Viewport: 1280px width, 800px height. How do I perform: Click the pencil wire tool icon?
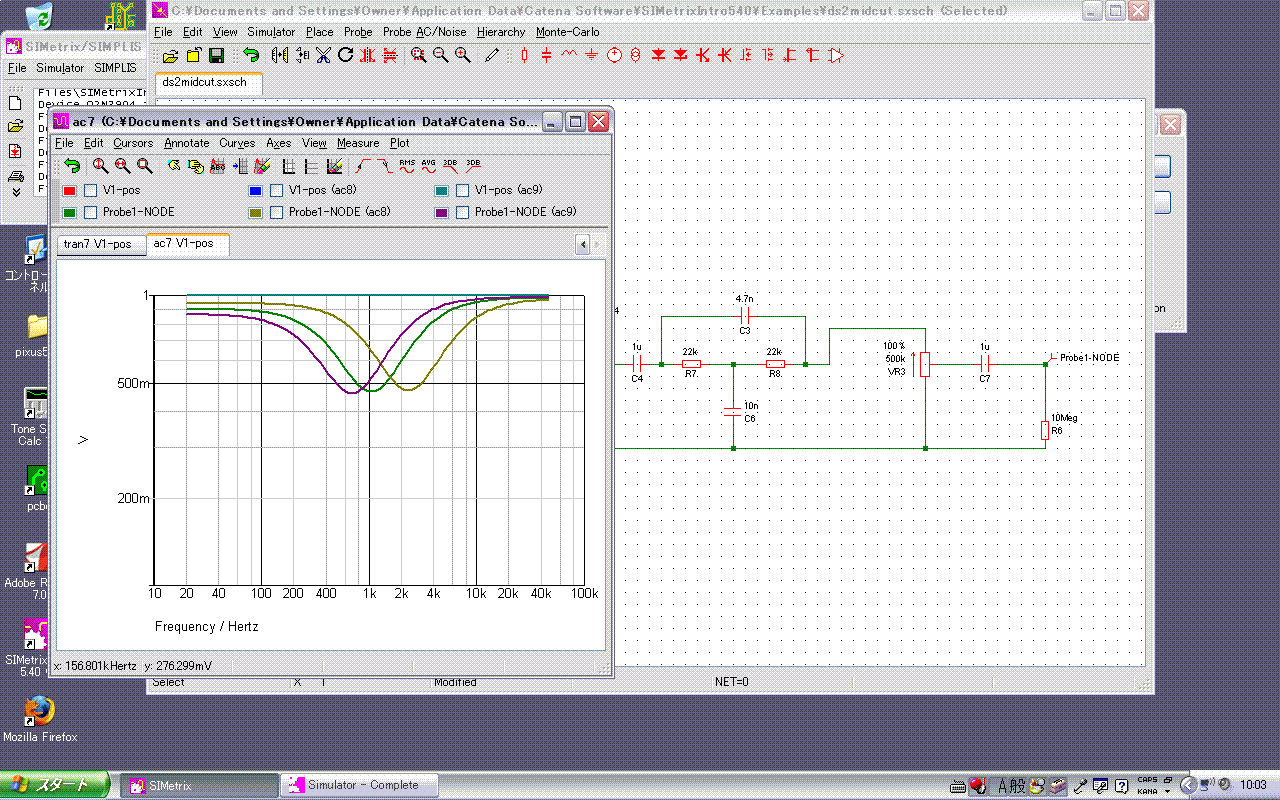pyautogui.click(x=492, y=56)
